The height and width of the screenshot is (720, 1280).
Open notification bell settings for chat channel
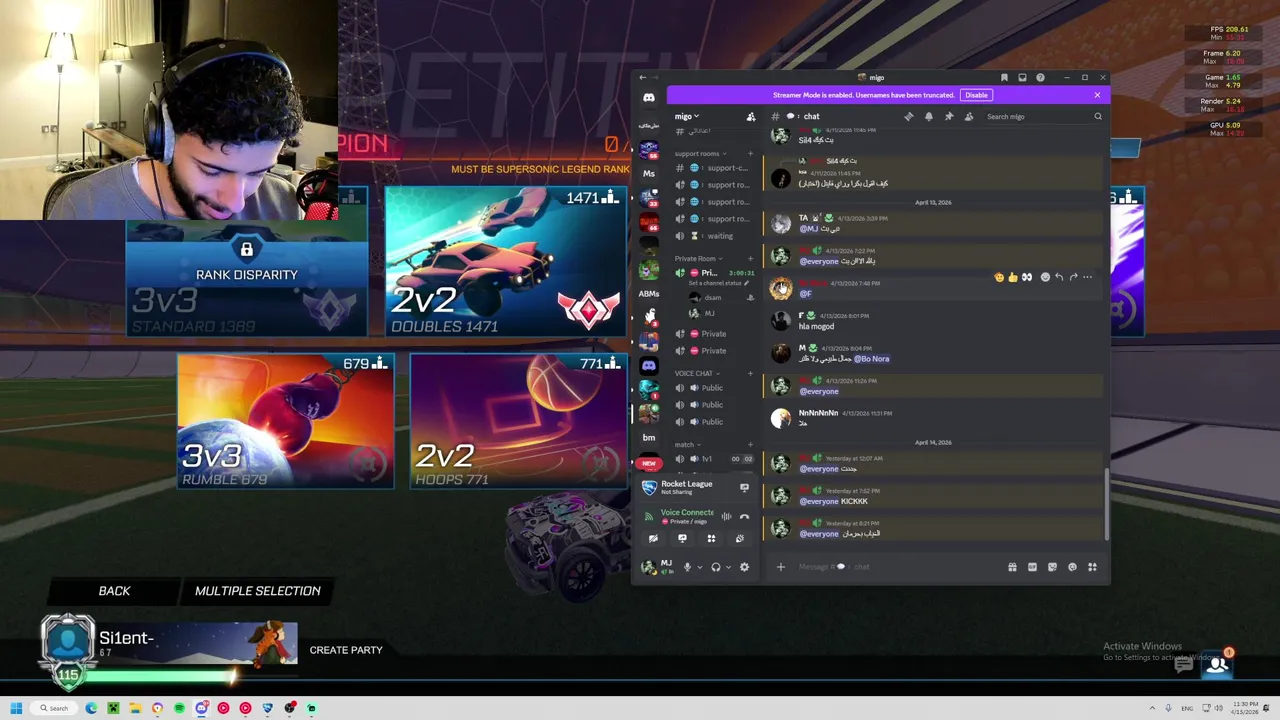coord(929,117)
